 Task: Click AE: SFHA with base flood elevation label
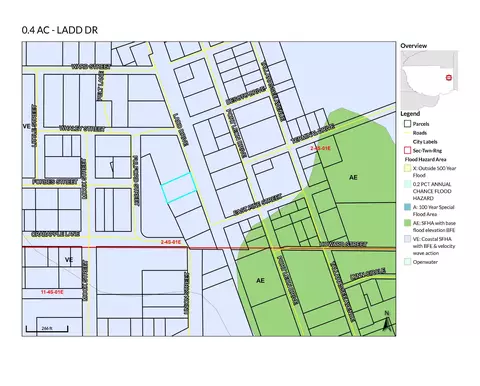pyautogui.click(x=434, y=226)
